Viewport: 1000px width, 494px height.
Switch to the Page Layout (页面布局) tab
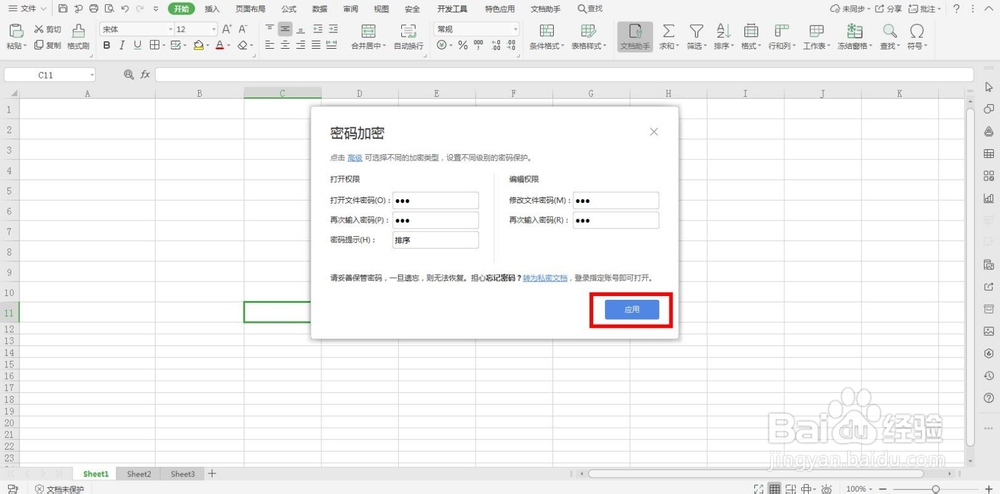click(250, 9)
